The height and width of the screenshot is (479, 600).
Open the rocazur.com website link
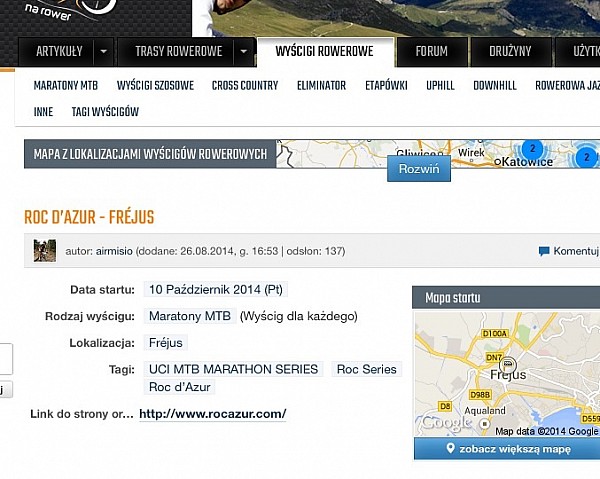pyautogui.click(x=212, y=414)
